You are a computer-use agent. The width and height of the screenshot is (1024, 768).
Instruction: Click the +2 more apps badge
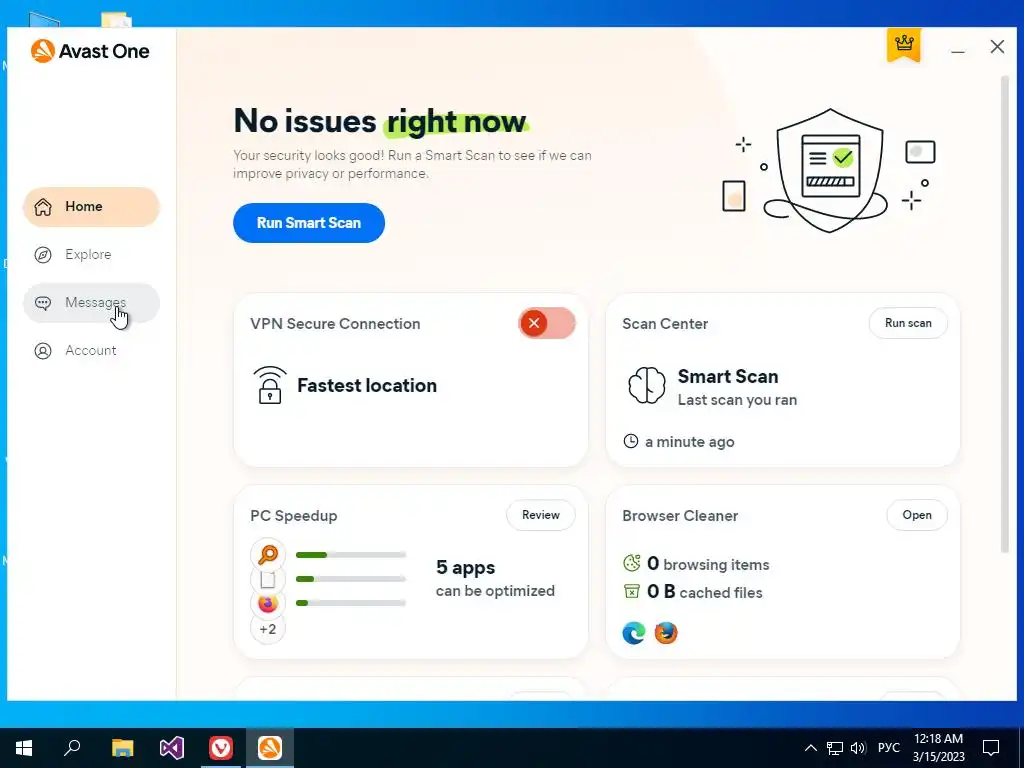[x=268, y=630]
